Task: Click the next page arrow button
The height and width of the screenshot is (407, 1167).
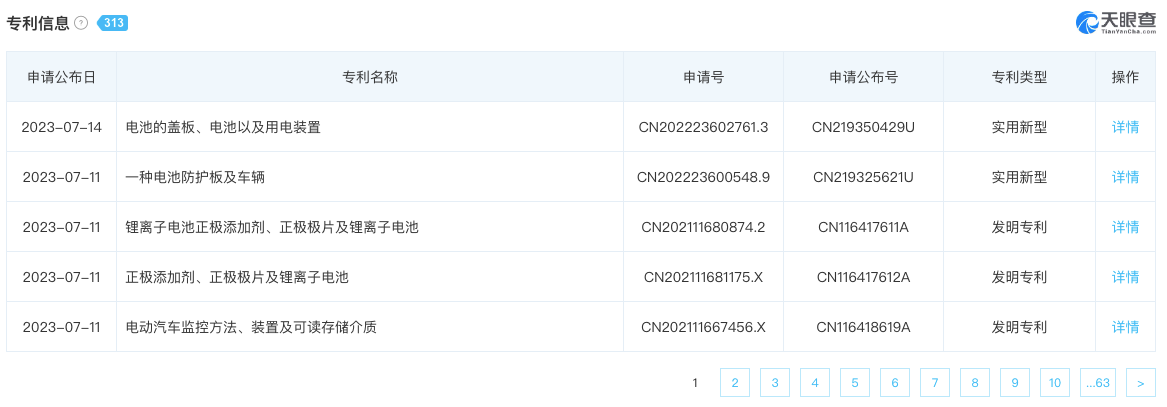Action: tap(1140, 383)
